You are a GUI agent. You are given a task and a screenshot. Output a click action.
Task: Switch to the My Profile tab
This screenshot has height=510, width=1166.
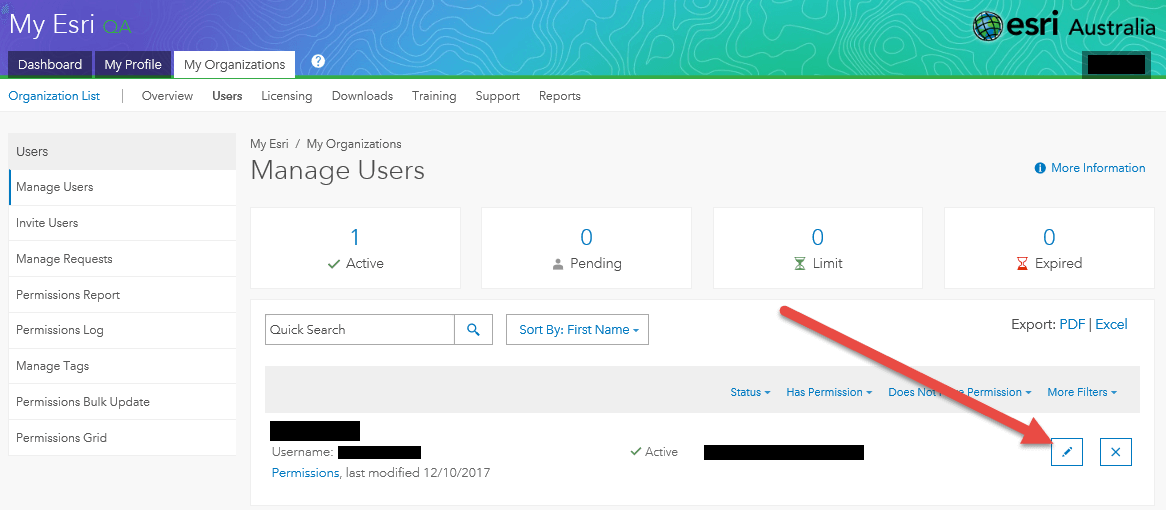click(x=133, y=65)
